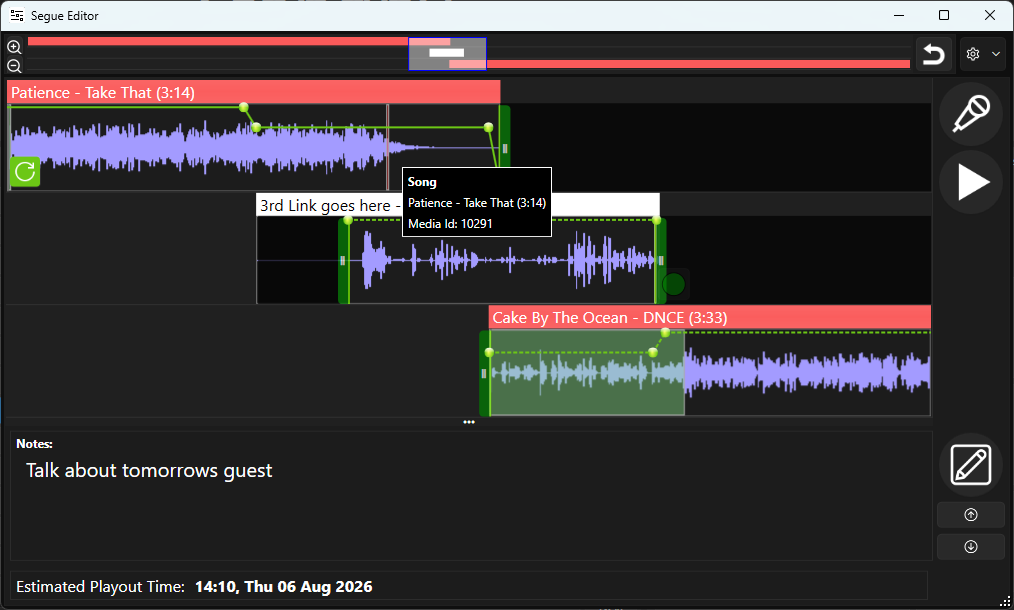Click the three-dot splitter above Notes
This screenshot has width=1014, height=610.
coord(469,422)
